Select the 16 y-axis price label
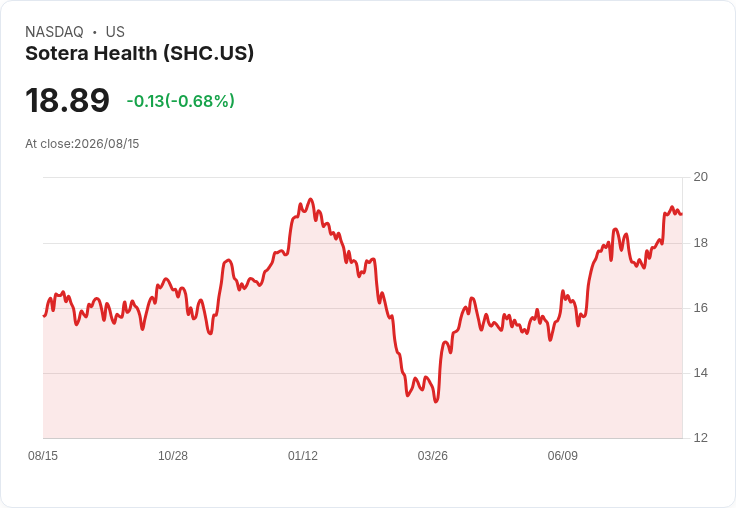The image size is (736, 508). click(700, 308)
